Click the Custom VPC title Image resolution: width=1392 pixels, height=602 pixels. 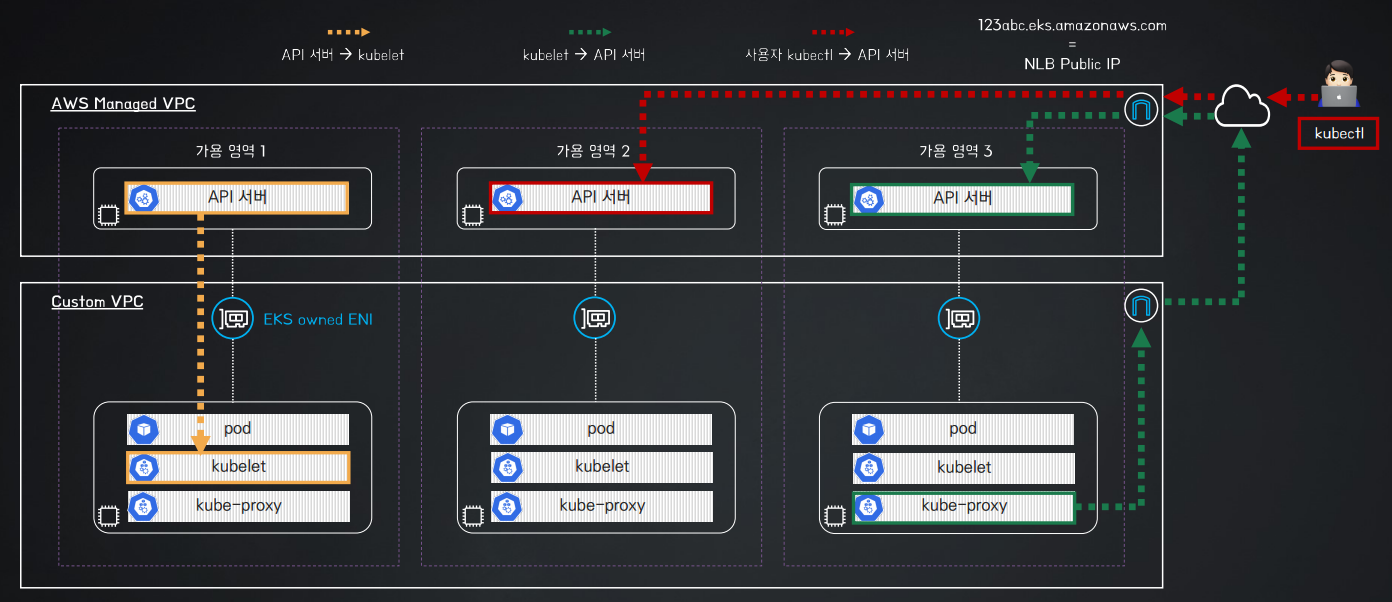click(97, 301)
